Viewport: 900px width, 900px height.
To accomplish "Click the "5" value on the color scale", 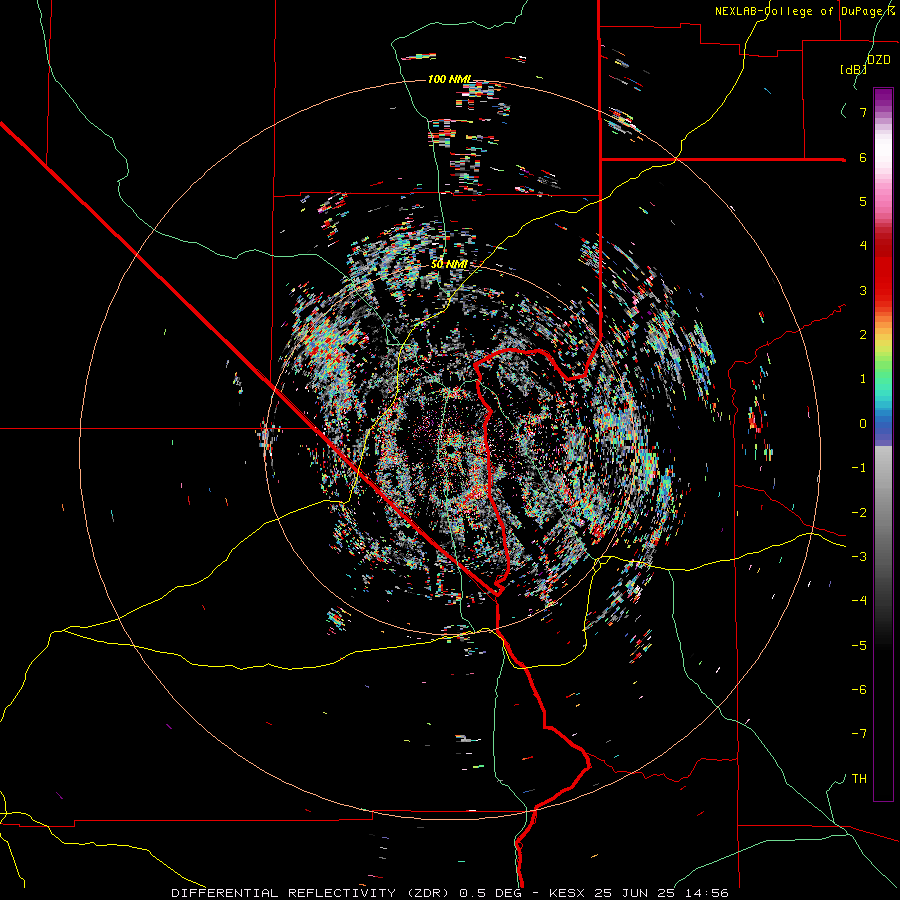I will (863, 201).
